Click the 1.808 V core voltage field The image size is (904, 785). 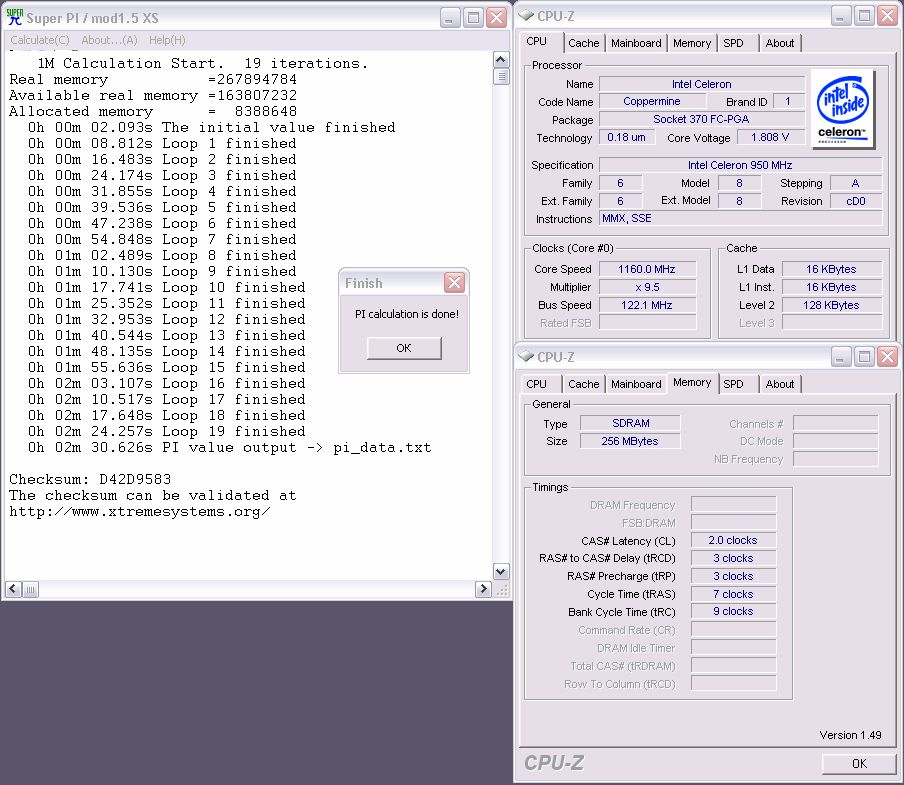click(x=770, y=137)
